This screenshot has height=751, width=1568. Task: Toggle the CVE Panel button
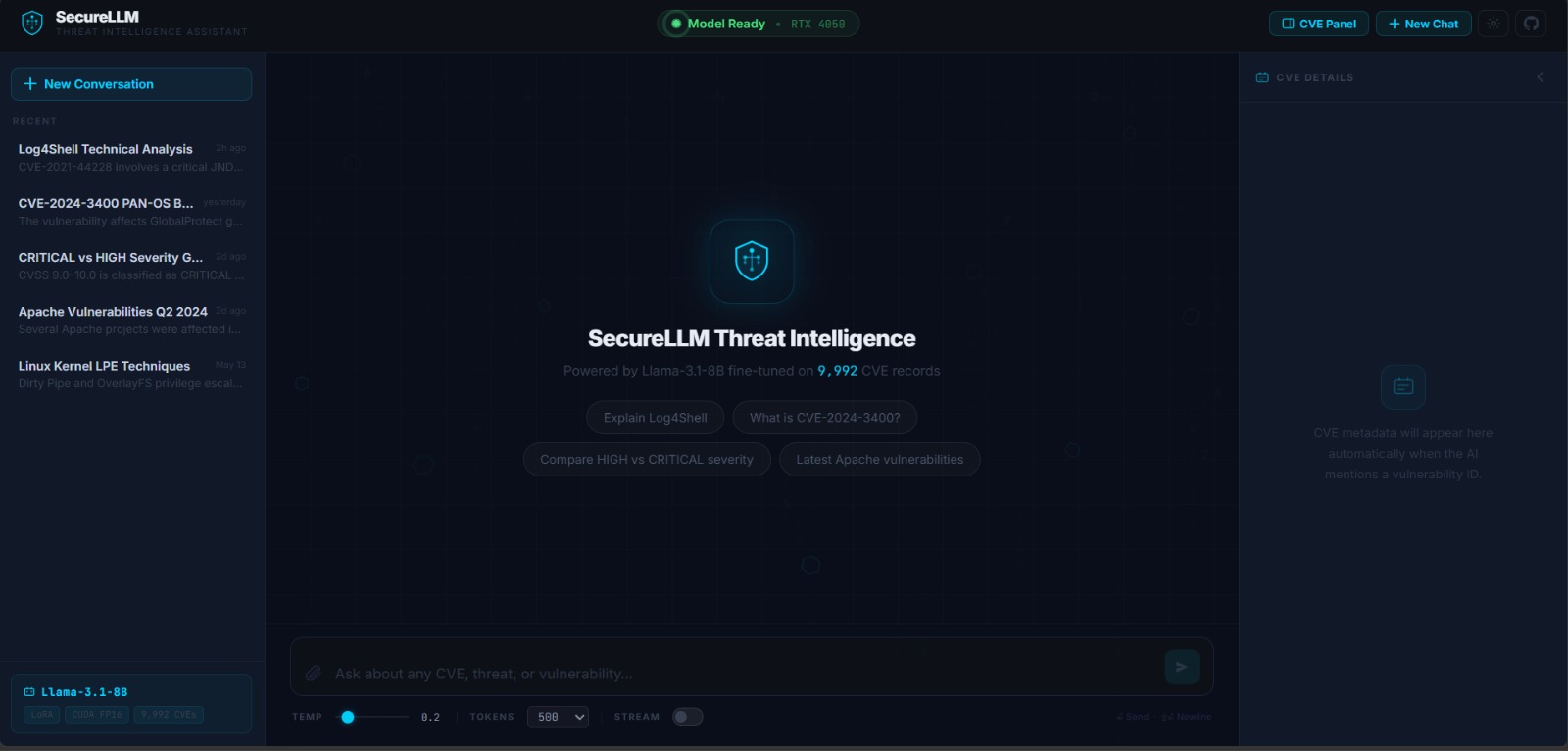pos(1319,24)
